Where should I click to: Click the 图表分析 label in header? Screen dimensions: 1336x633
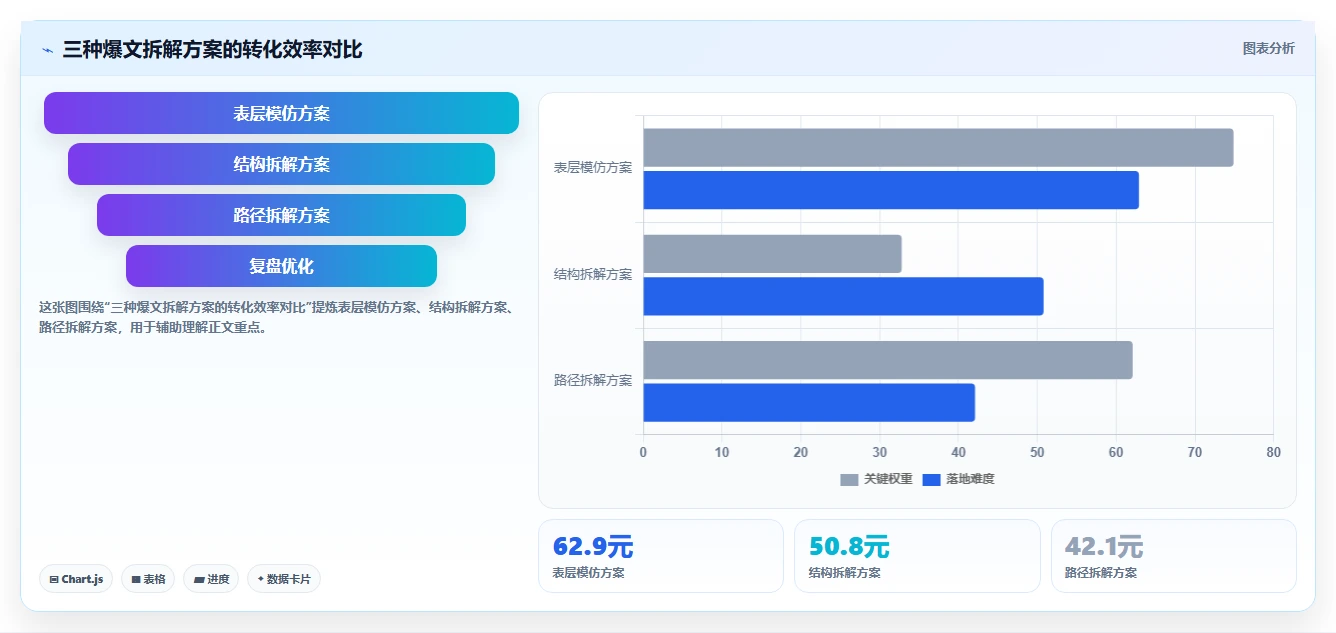pos(1268,48)
